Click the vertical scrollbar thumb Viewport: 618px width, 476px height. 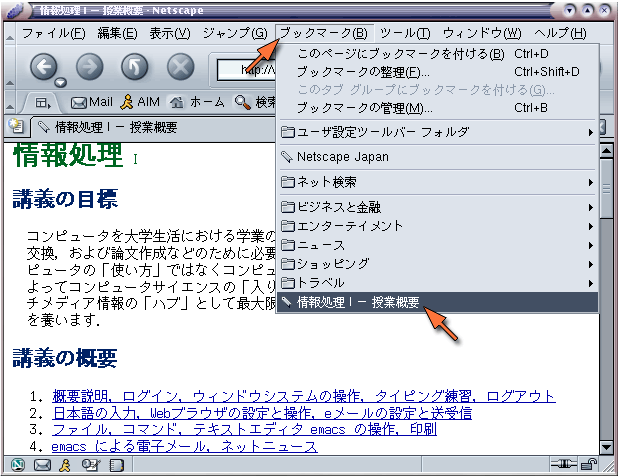[606, 188]
